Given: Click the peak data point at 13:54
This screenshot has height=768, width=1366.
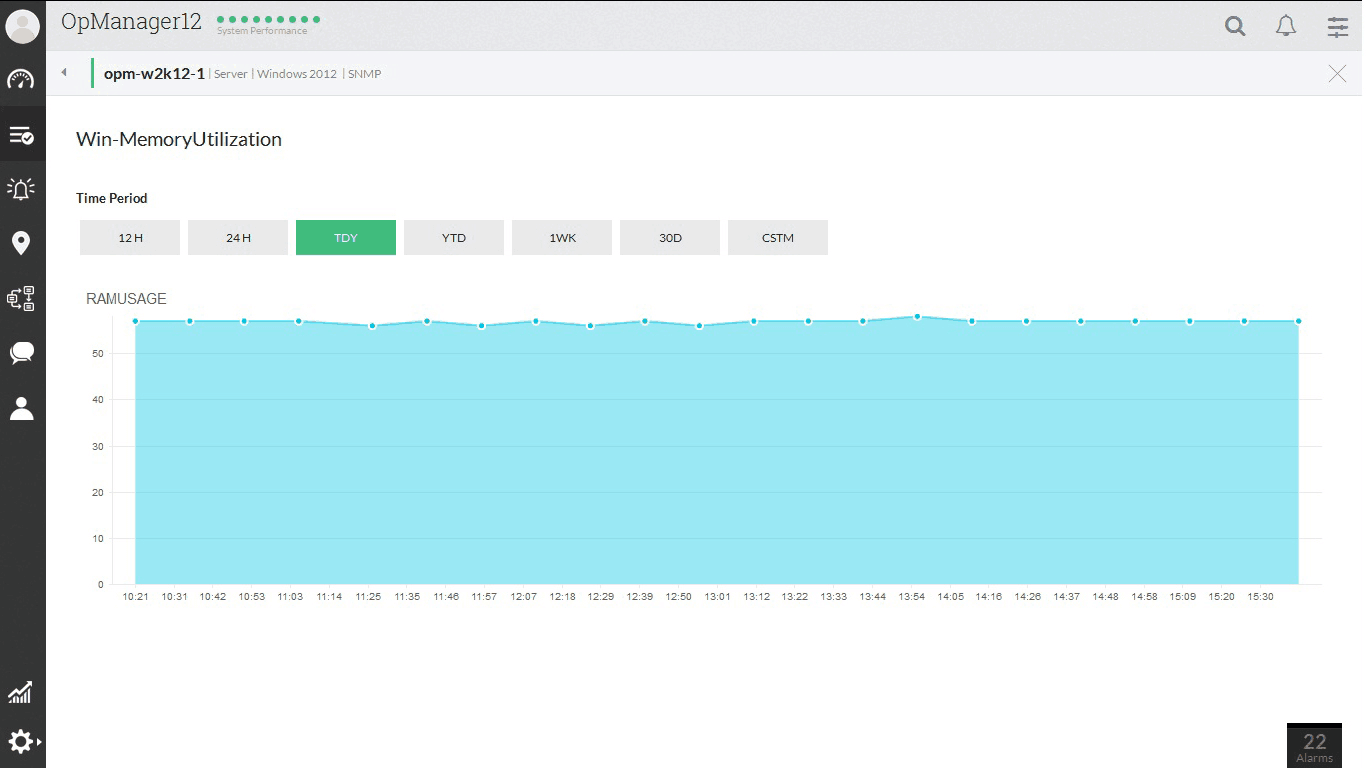Looking at the screenshot, I should (x=917, y=317).
